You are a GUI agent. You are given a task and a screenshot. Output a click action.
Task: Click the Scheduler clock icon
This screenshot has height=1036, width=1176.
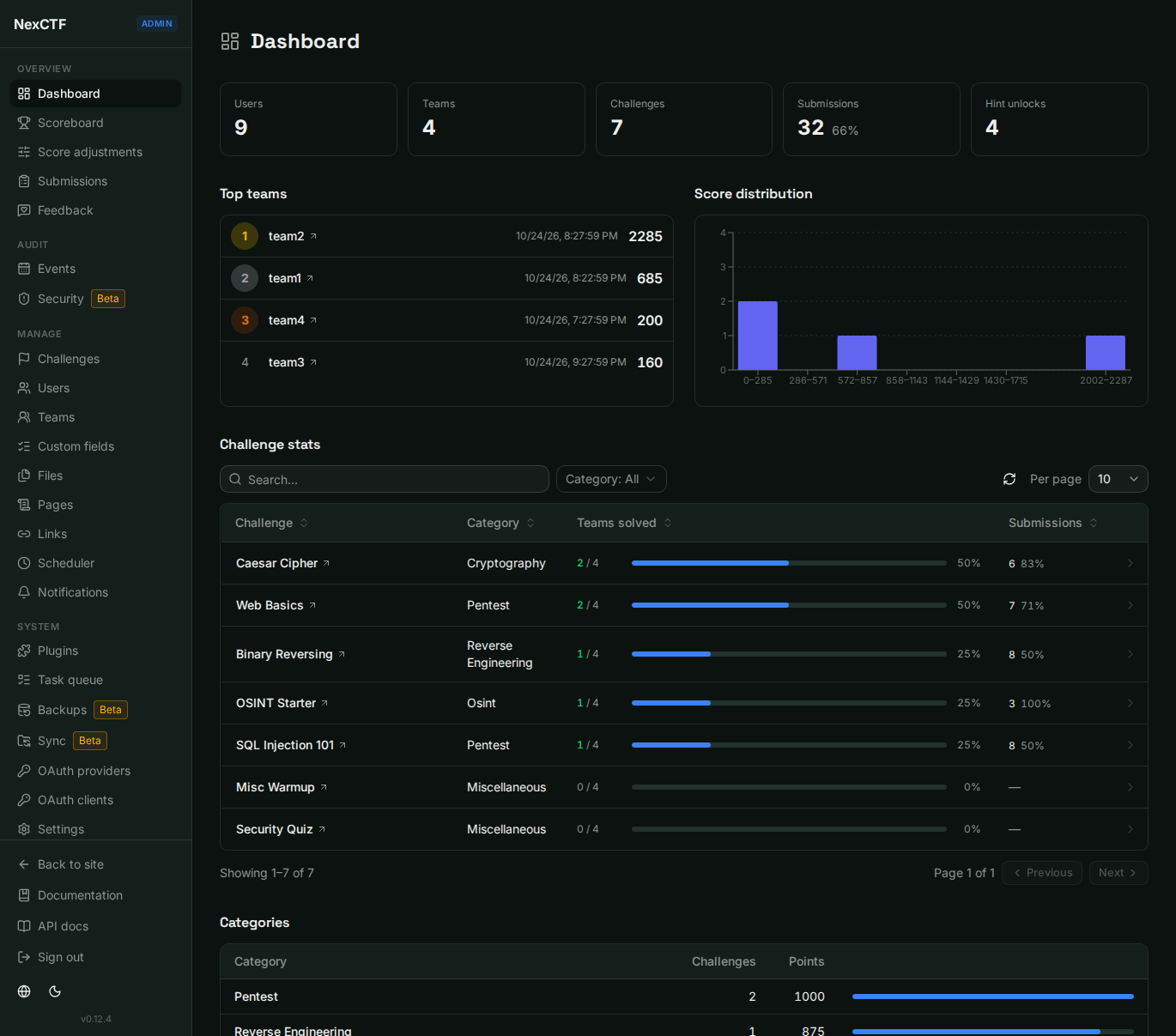point(24,563)
